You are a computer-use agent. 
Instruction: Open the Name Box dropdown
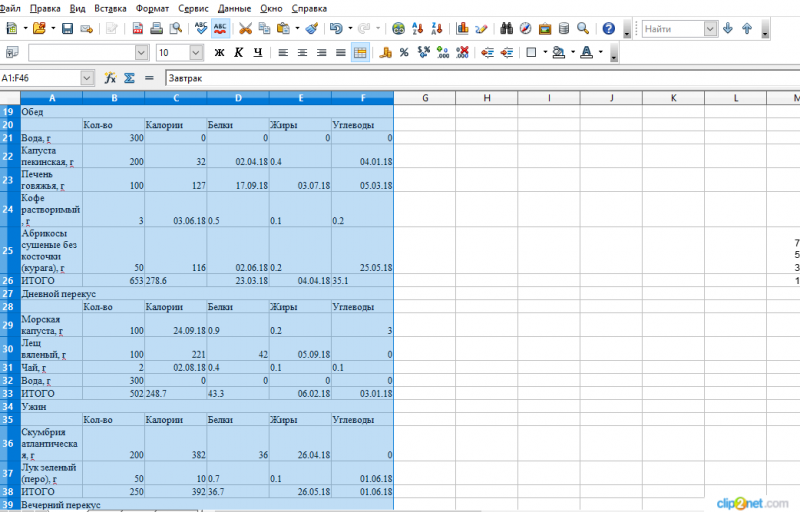click(x=86, y=77)
